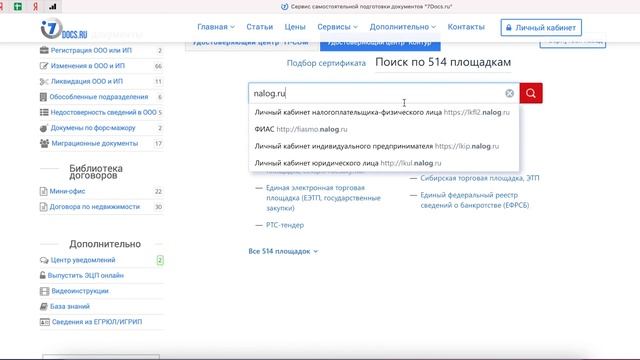Viewport: 640px width, 360px height.
Task: Select the Поиск по 514 площадкам tab
Action: pyautogui.click(x=443, y=62)
